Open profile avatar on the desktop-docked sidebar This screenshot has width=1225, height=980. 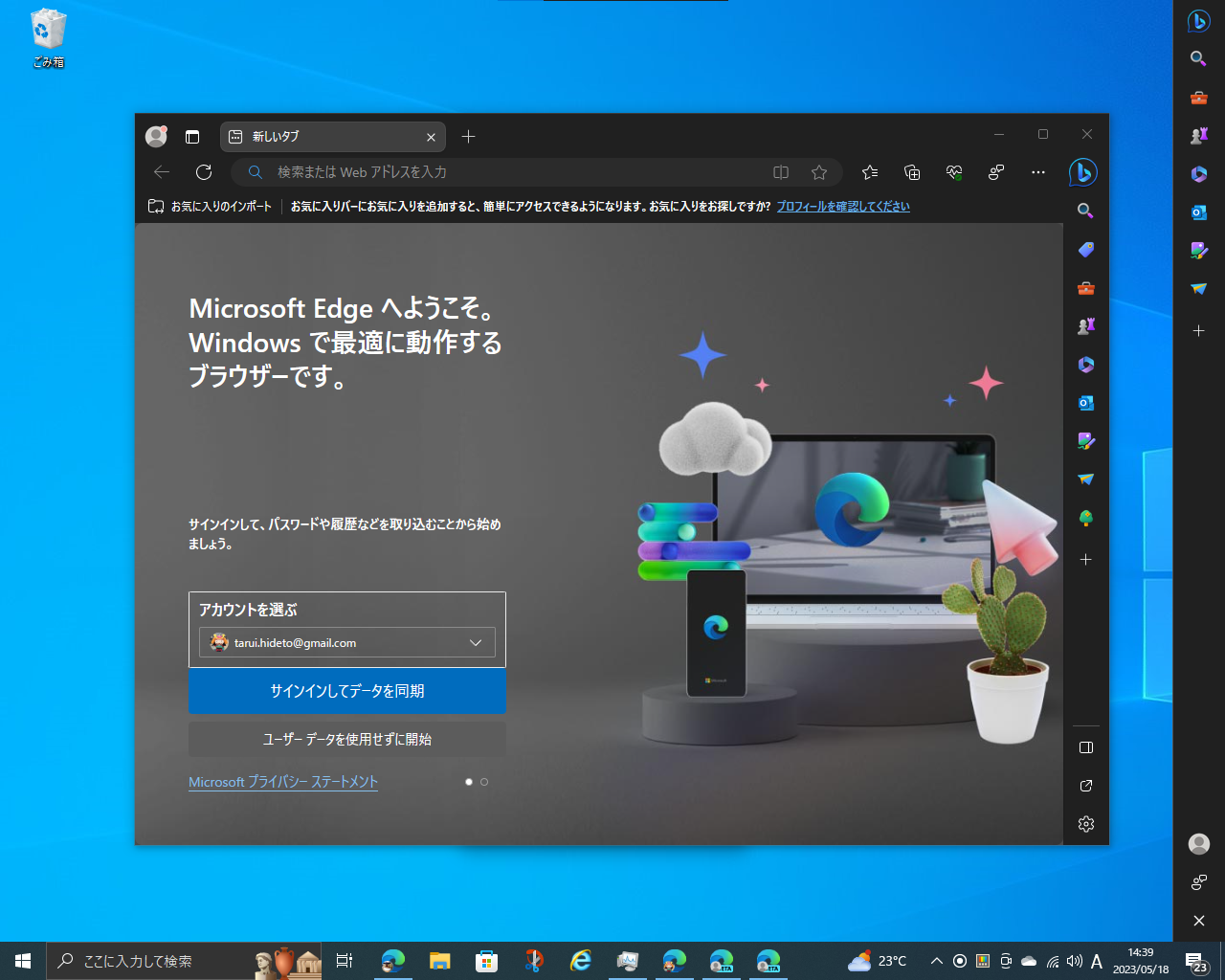pos(1198,843)
